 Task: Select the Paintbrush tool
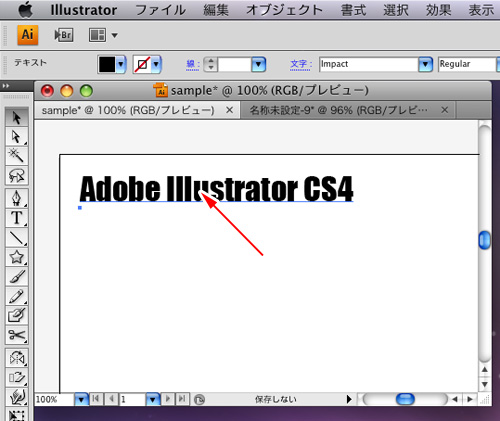click(x=16, y=277)
